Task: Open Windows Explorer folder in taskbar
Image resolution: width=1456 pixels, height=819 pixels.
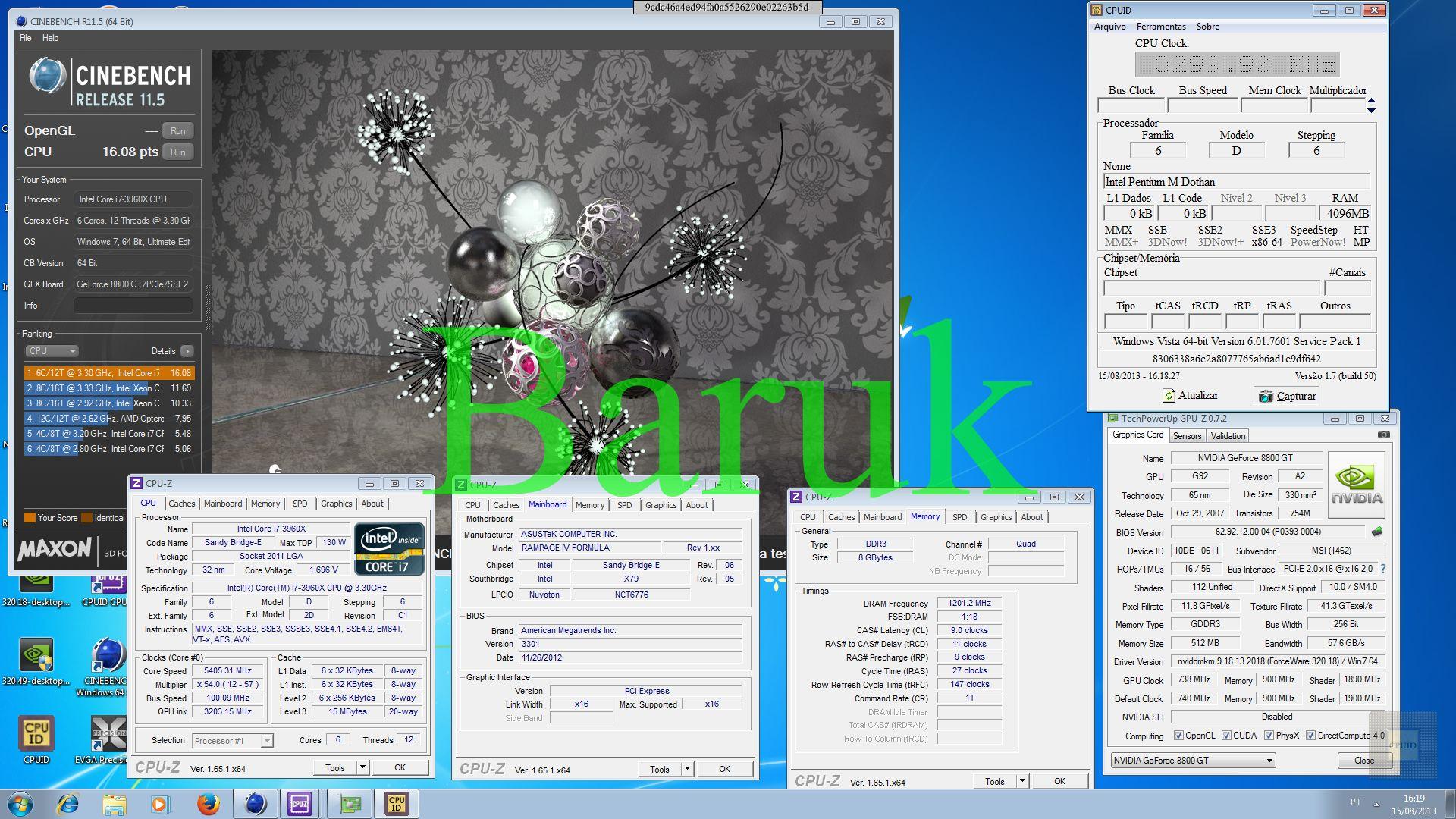Action: tap(115, 804)
